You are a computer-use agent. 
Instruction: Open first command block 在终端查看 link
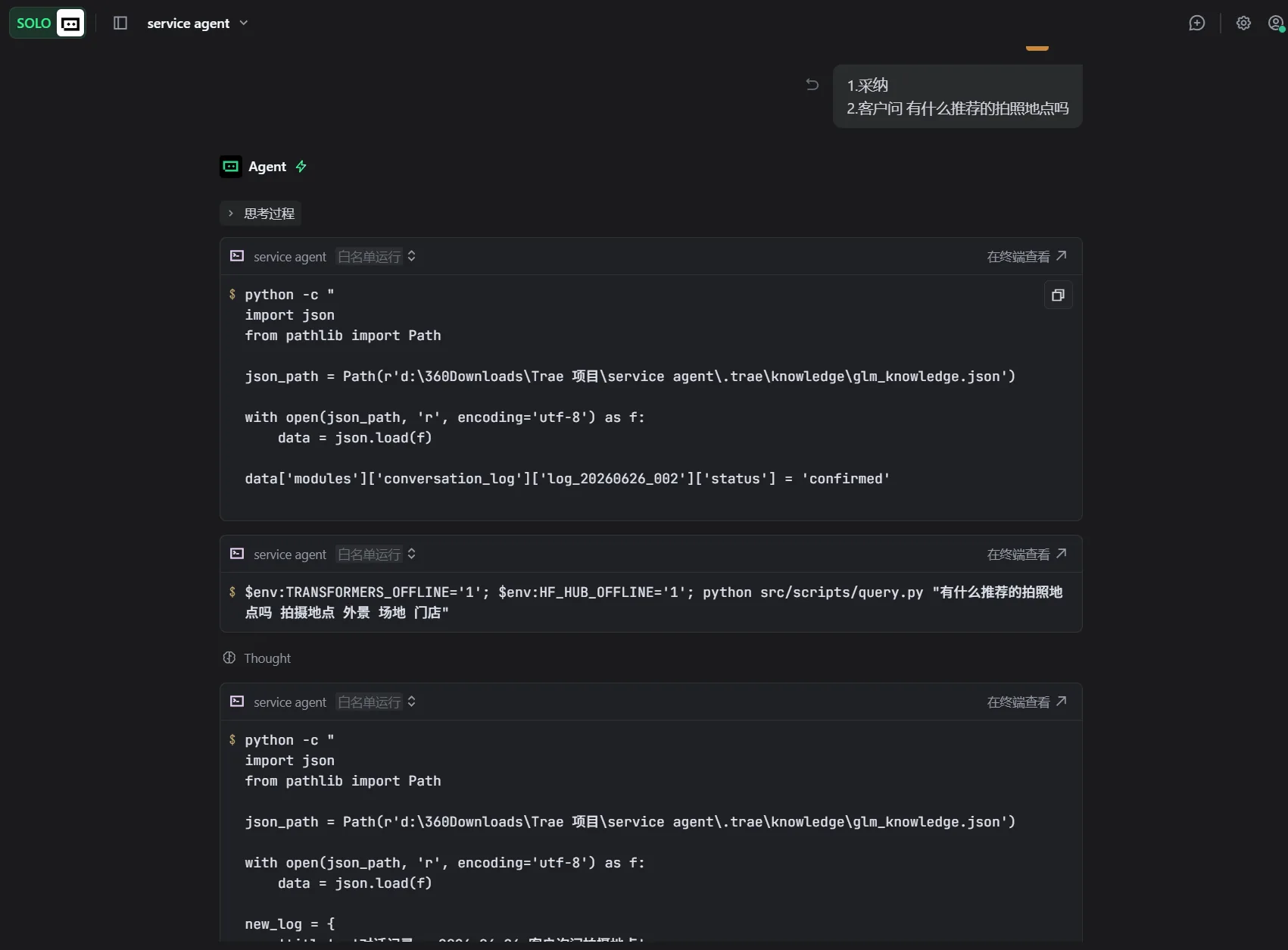coord(1027,257)
